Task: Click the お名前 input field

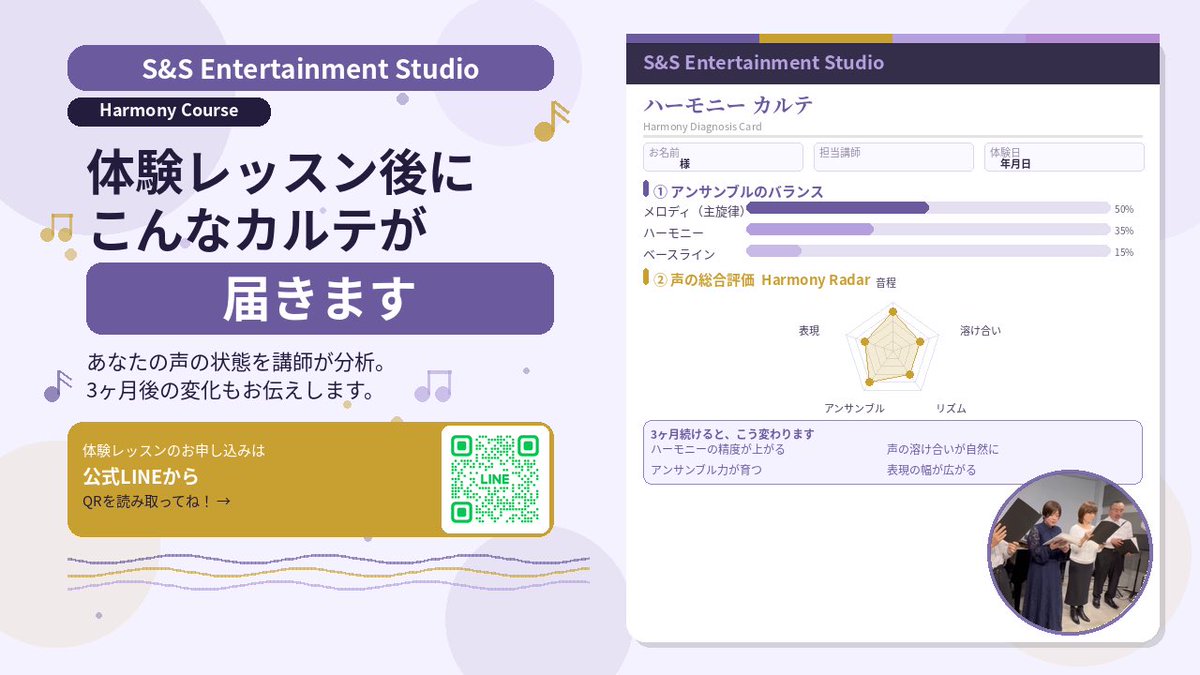Action: (723, 157)
